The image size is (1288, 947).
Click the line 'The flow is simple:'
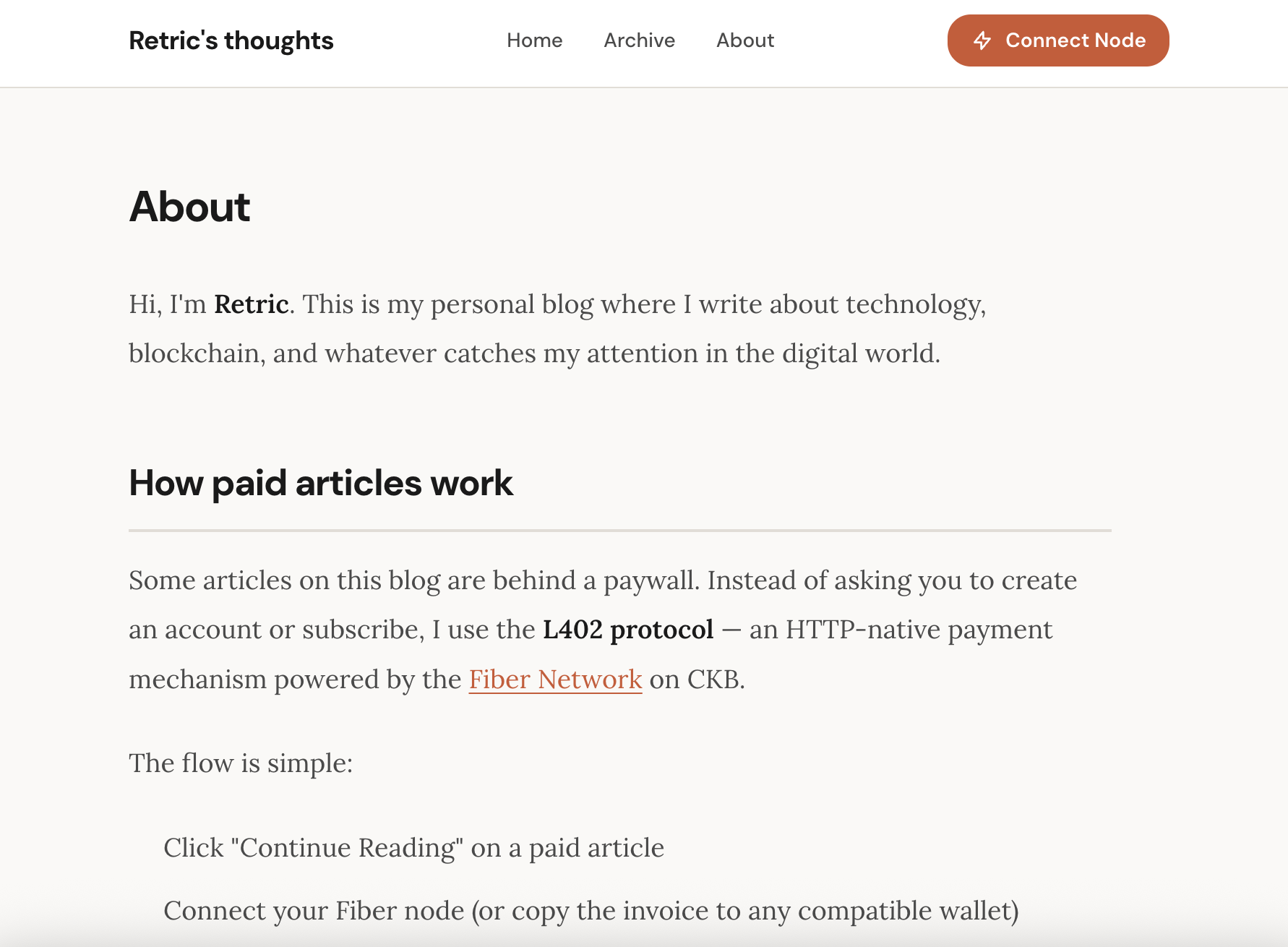pos(240,763)
